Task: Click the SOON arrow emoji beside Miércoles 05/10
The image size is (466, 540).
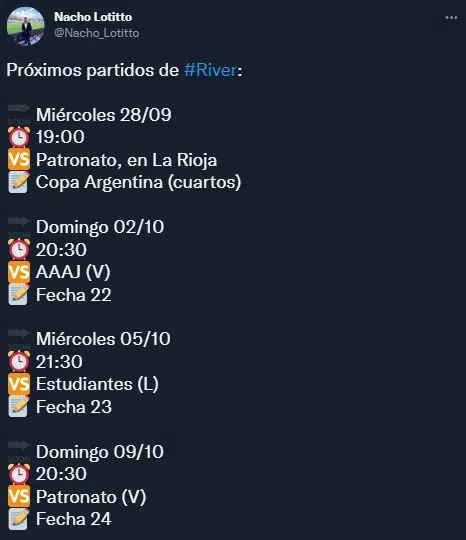Action: [19, 339]
